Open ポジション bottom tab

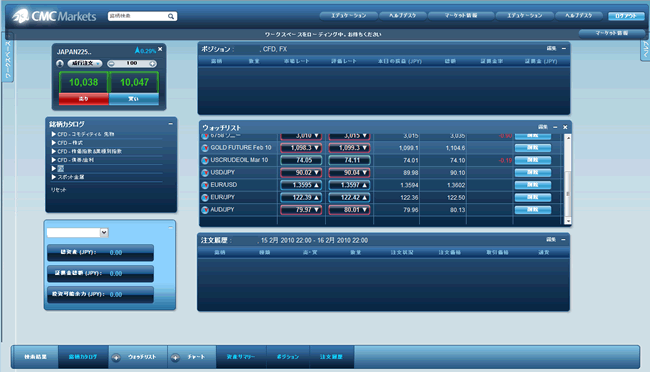[288, 357]
